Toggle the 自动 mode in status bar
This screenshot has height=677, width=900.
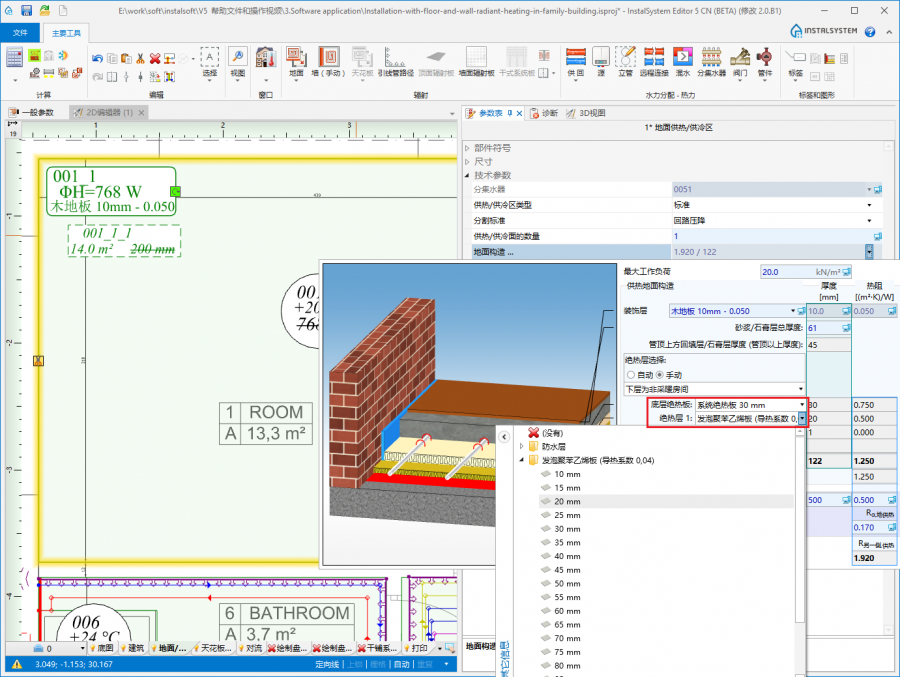[x=401, y=663]
